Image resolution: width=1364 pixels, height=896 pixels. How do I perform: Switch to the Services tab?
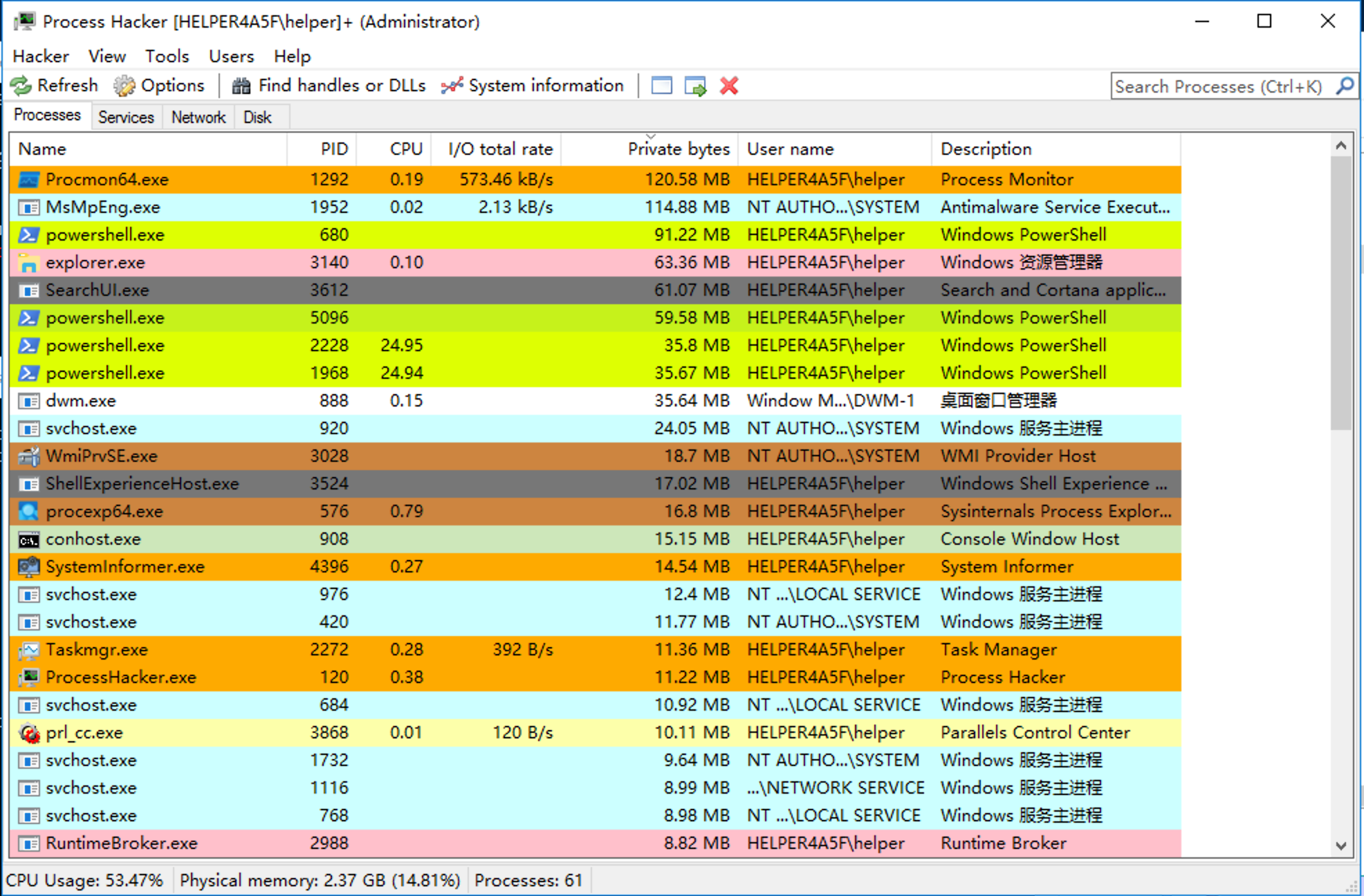point(126,117)
